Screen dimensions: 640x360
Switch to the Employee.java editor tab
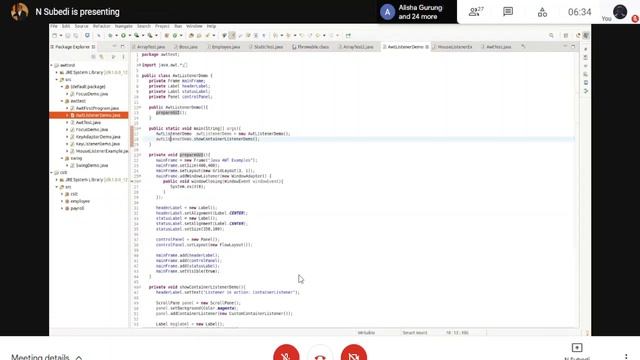(224, 47)
